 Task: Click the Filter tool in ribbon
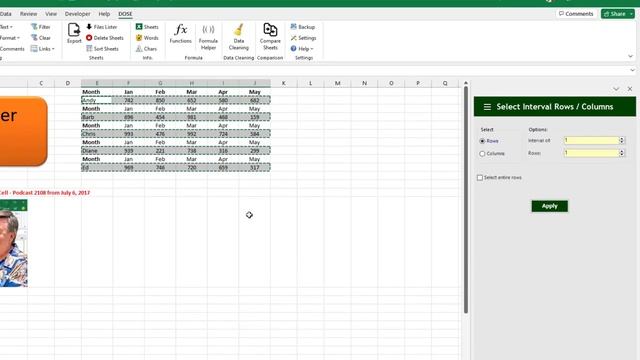pos(41,27)
